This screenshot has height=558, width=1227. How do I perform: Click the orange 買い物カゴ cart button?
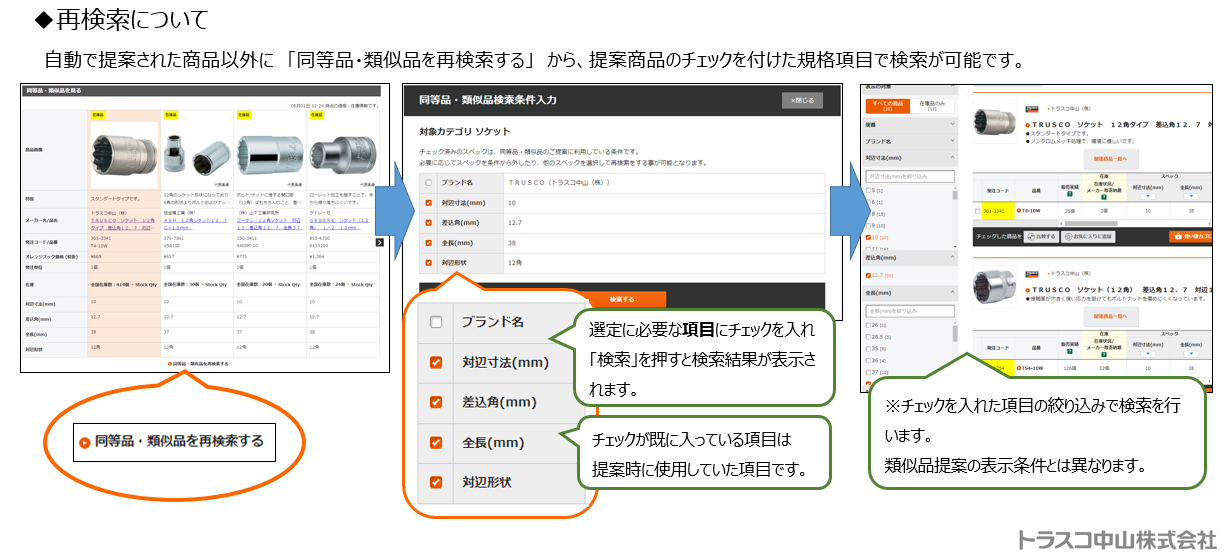click(x=1190, y=237)
